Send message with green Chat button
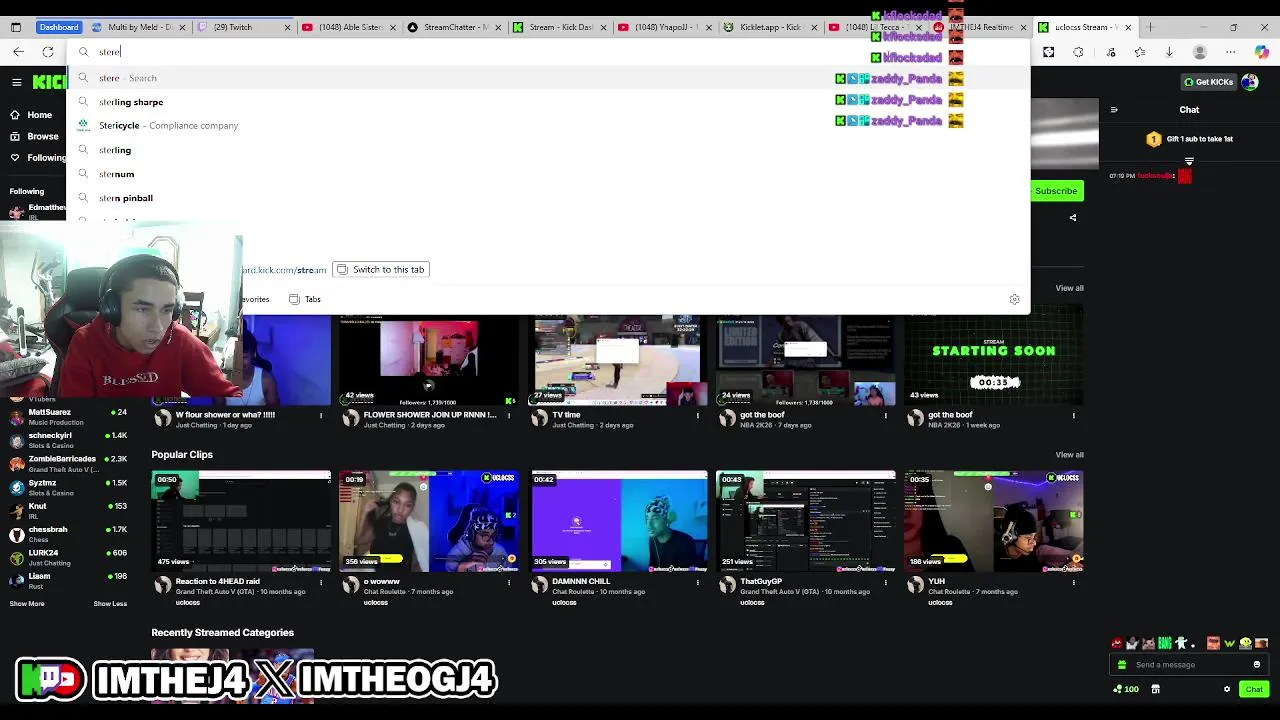The image size is (1280, 720). click(x=1254, y=689)
